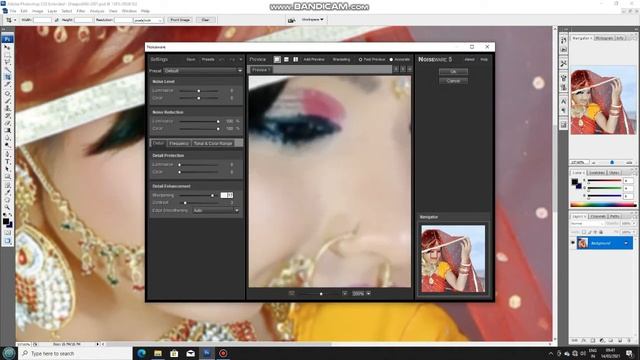Select single preview layout icon in Noiseware
The height and width of the screenshot is (360, 640).
click(x=277, y=60)
